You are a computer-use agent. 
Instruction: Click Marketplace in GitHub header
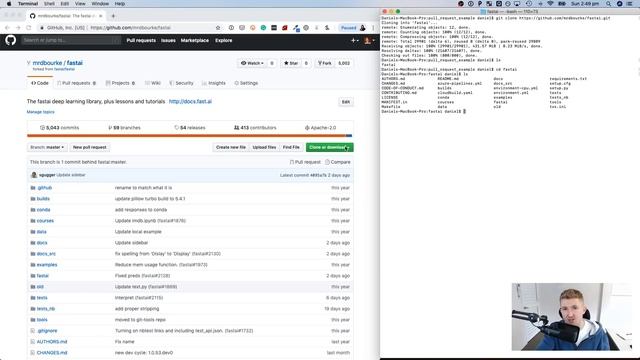click(x=195, y=40)
